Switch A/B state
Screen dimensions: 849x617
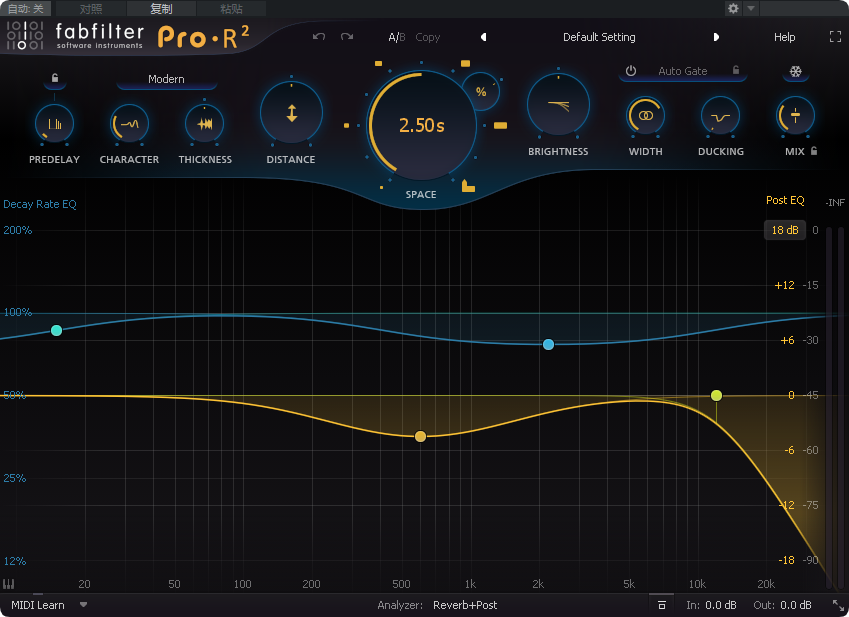click(x=396, y=37)
